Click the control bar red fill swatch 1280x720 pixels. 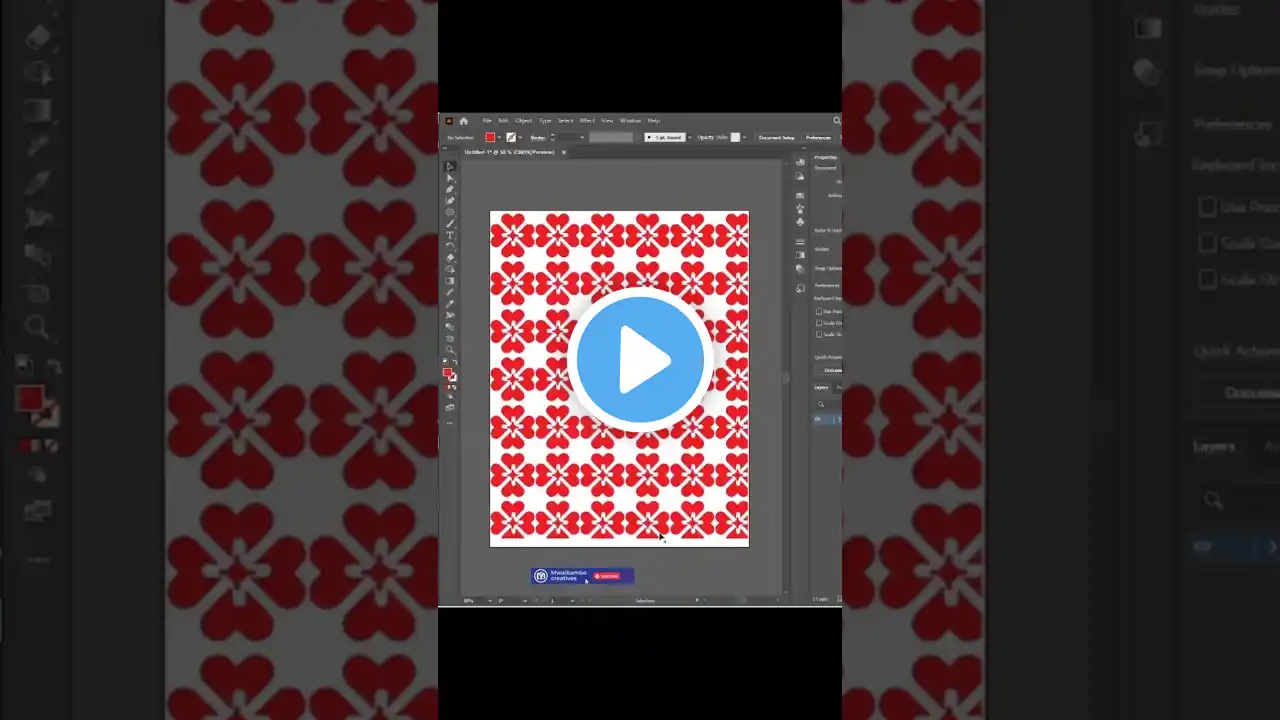point(490,138)
